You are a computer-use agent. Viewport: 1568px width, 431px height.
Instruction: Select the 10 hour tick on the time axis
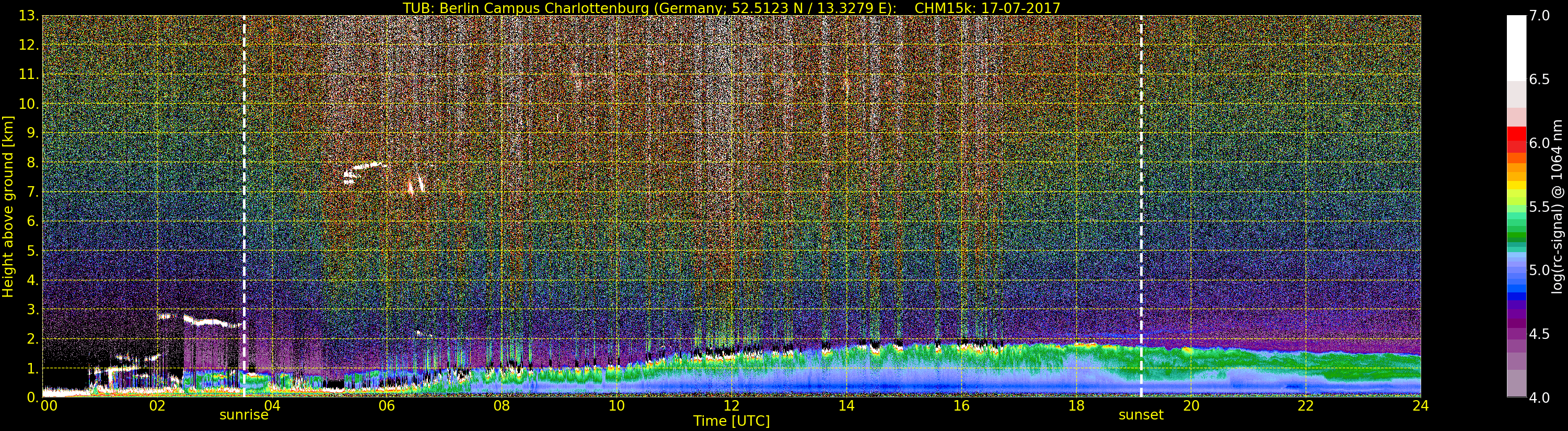[x=617, y=406]
